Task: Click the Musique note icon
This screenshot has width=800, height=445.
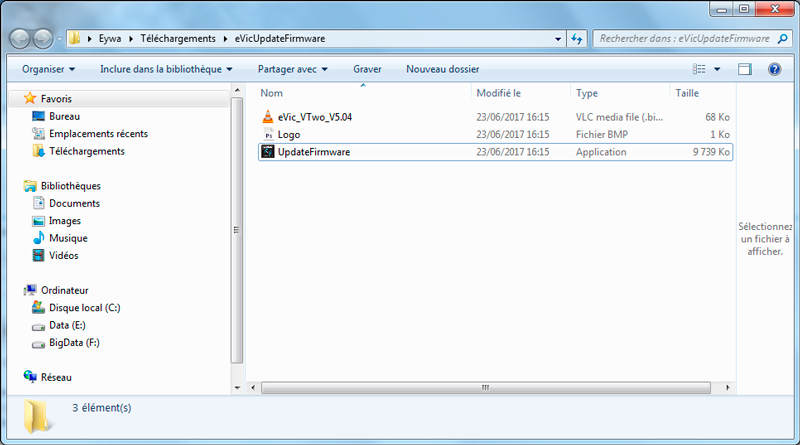Action: click(x=38, y=238)
